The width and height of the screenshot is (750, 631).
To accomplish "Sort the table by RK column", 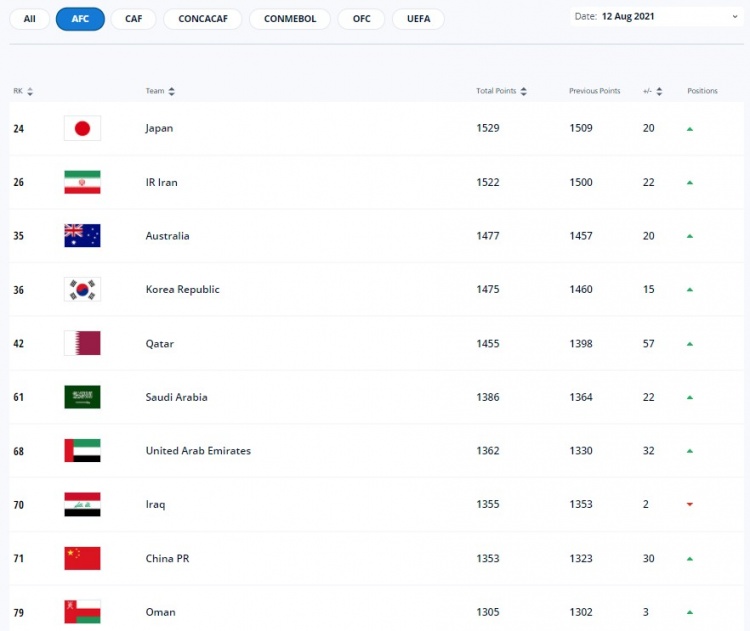I will click(30, 91).
